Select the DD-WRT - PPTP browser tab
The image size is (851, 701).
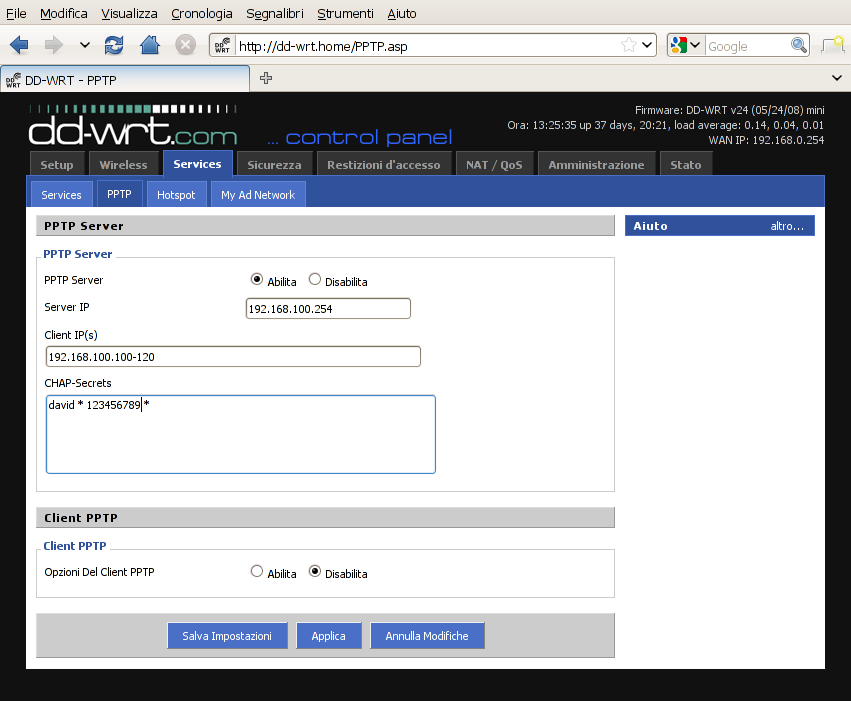(125, 79)
